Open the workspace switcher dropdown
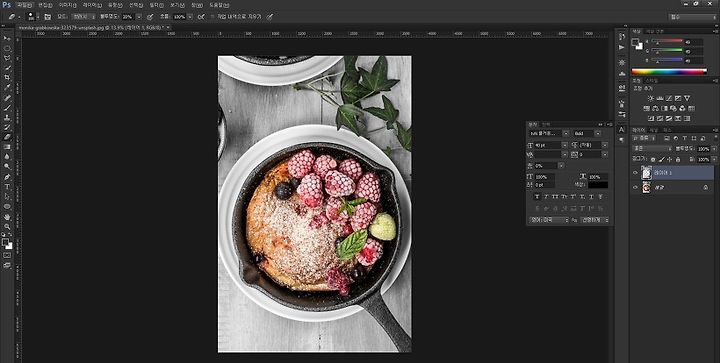This screenshot has height=363, width=720. [692, 17]
